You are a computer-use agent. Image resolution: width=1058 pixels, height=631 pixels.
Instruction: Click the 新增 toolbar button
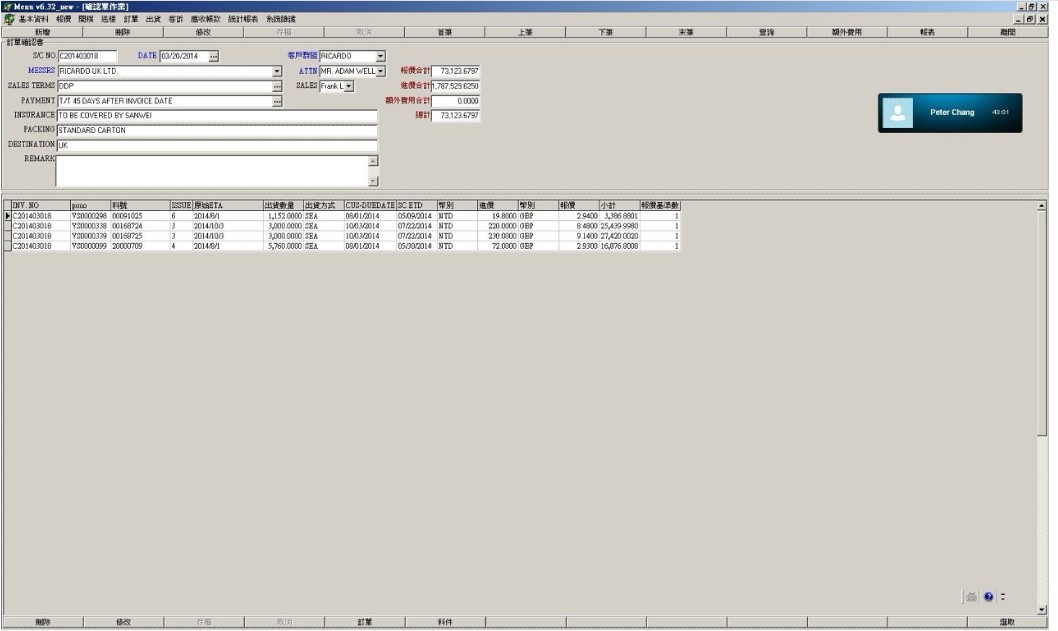click(x=43, y=32)
